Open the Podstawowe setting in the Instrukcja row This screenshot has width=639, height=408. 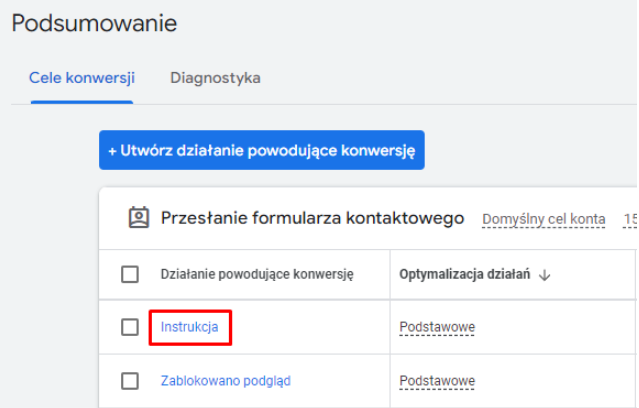(x=437, y=327)
